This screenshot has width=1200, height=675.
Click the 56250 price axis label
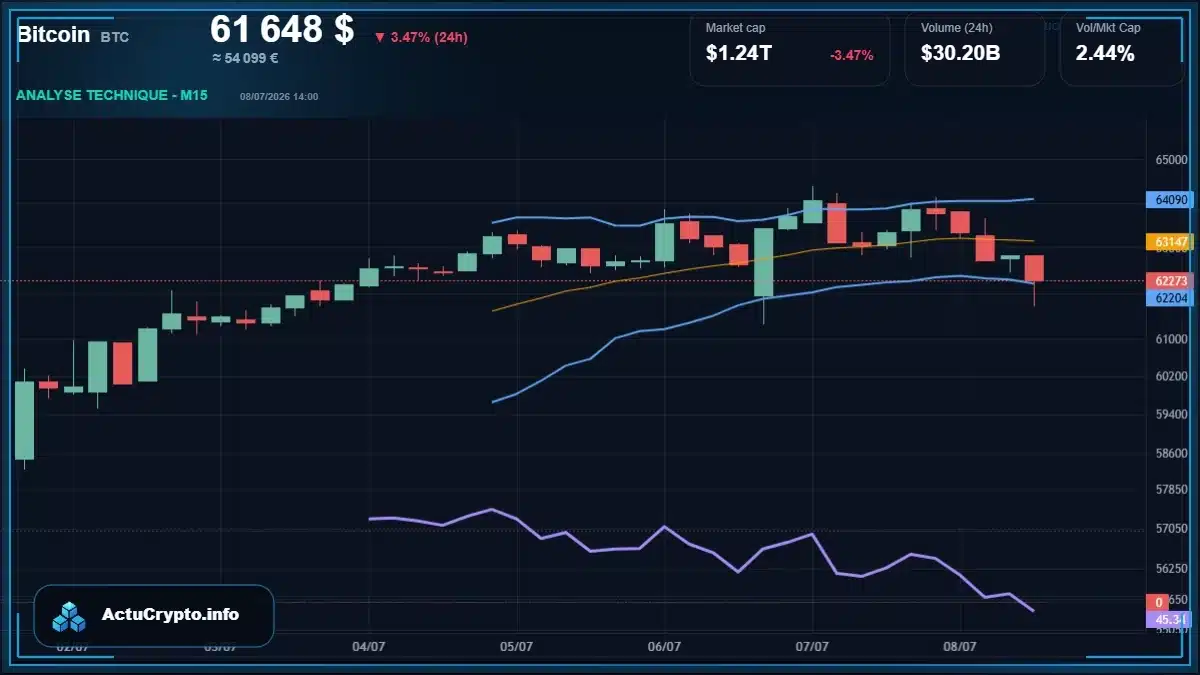click(x=1171, y=568)
